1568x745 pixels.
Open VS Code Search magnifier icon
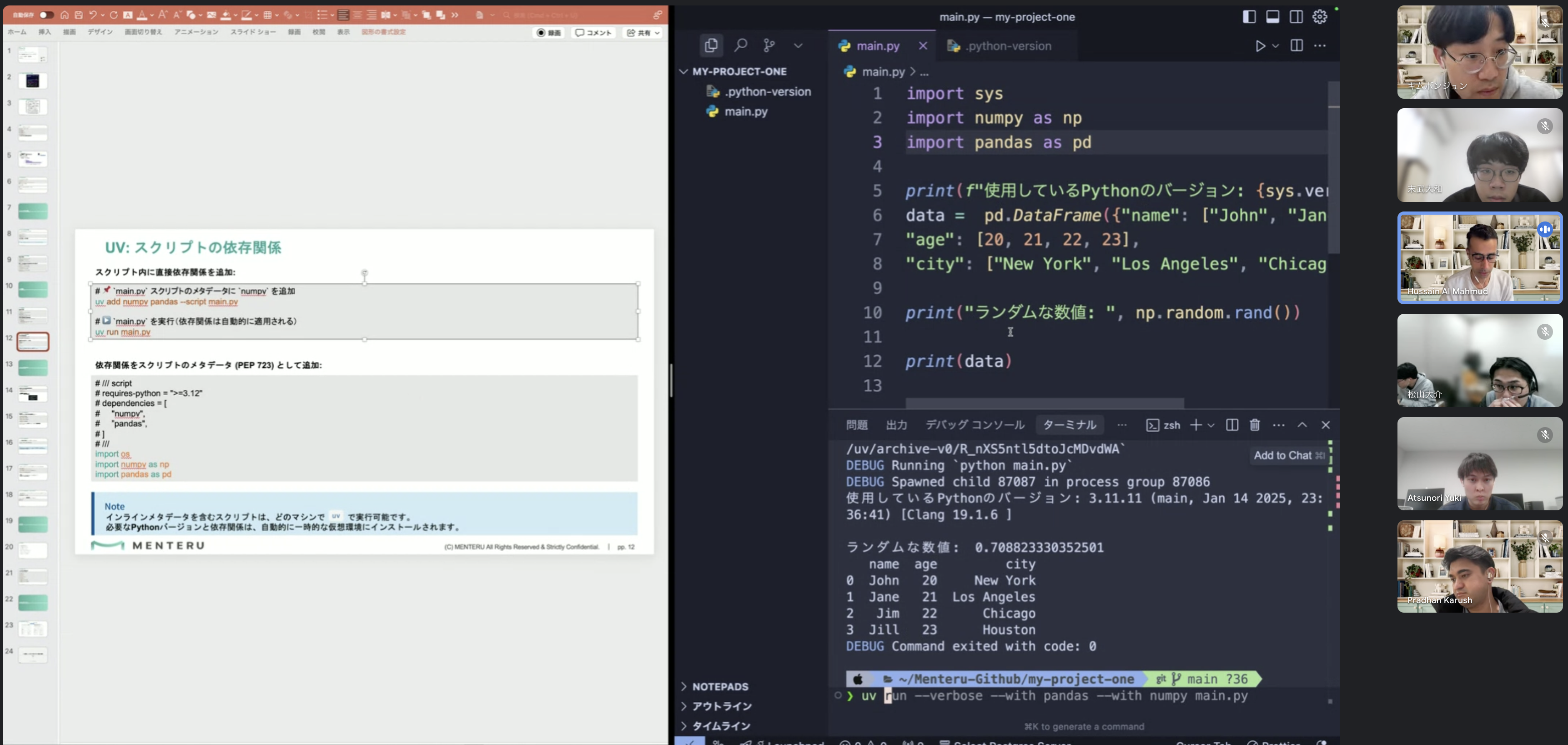pyautogui.click(x=740, y=45)
